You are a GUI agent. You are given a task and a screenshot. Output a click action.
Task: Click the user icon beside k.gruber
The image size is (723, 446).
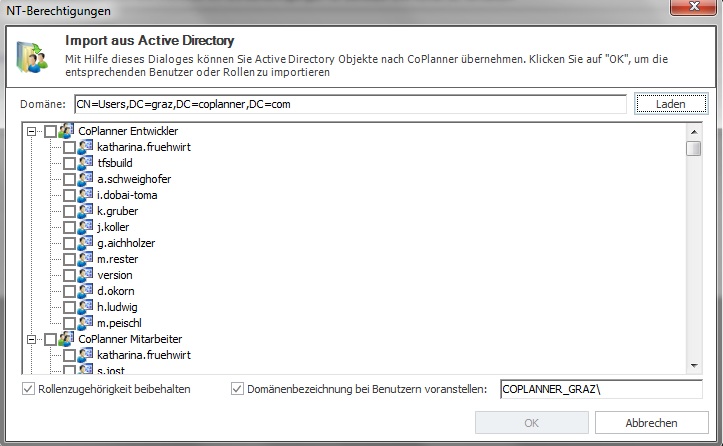[x=85, y=211]
